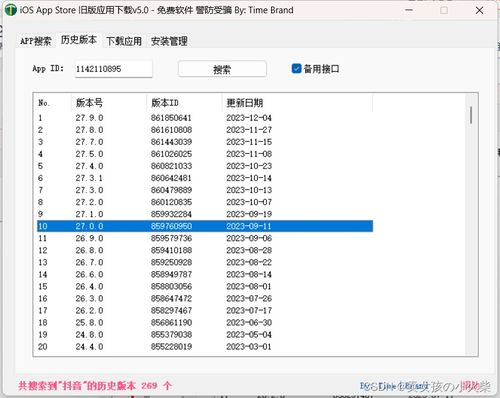Click the app logo icon in title bar
The width and height of the screenshot is (500, 398).
[10, 10]
